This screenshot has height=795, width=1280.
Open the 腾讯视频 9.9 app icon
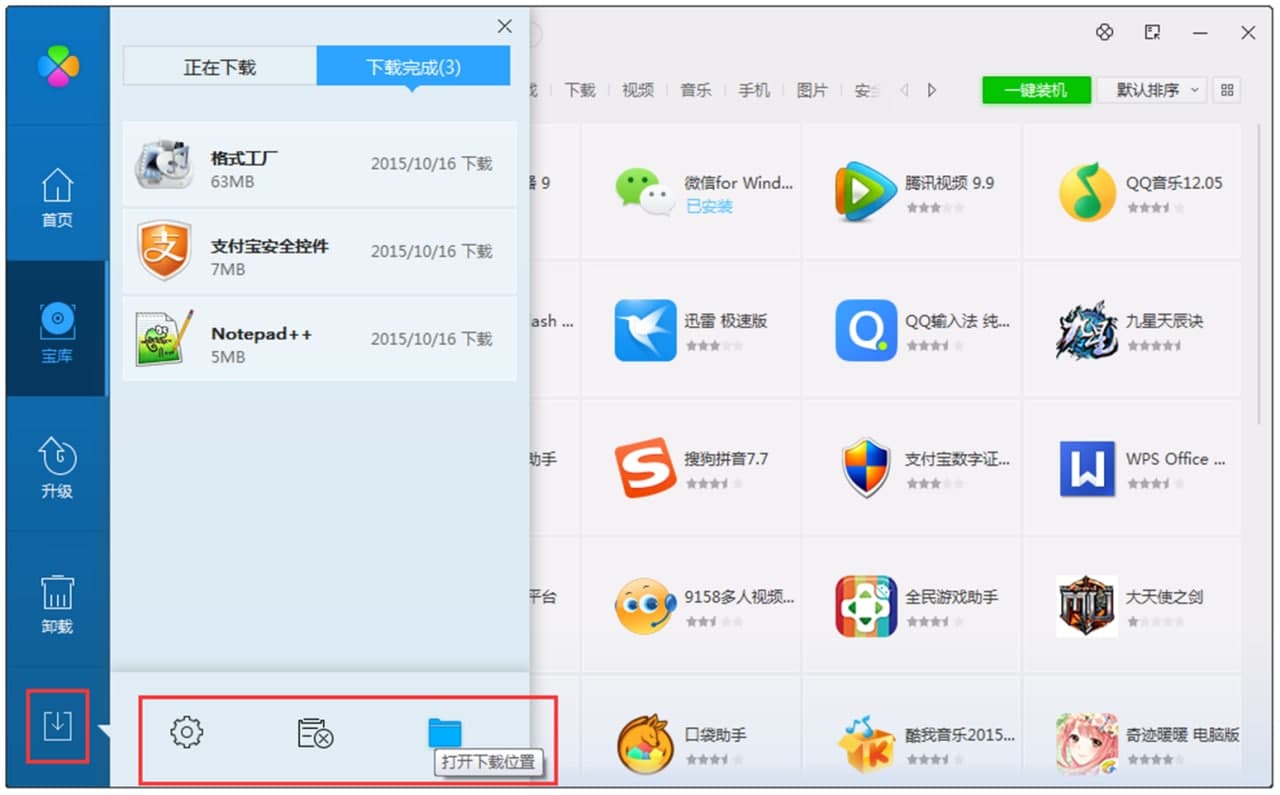866,191
